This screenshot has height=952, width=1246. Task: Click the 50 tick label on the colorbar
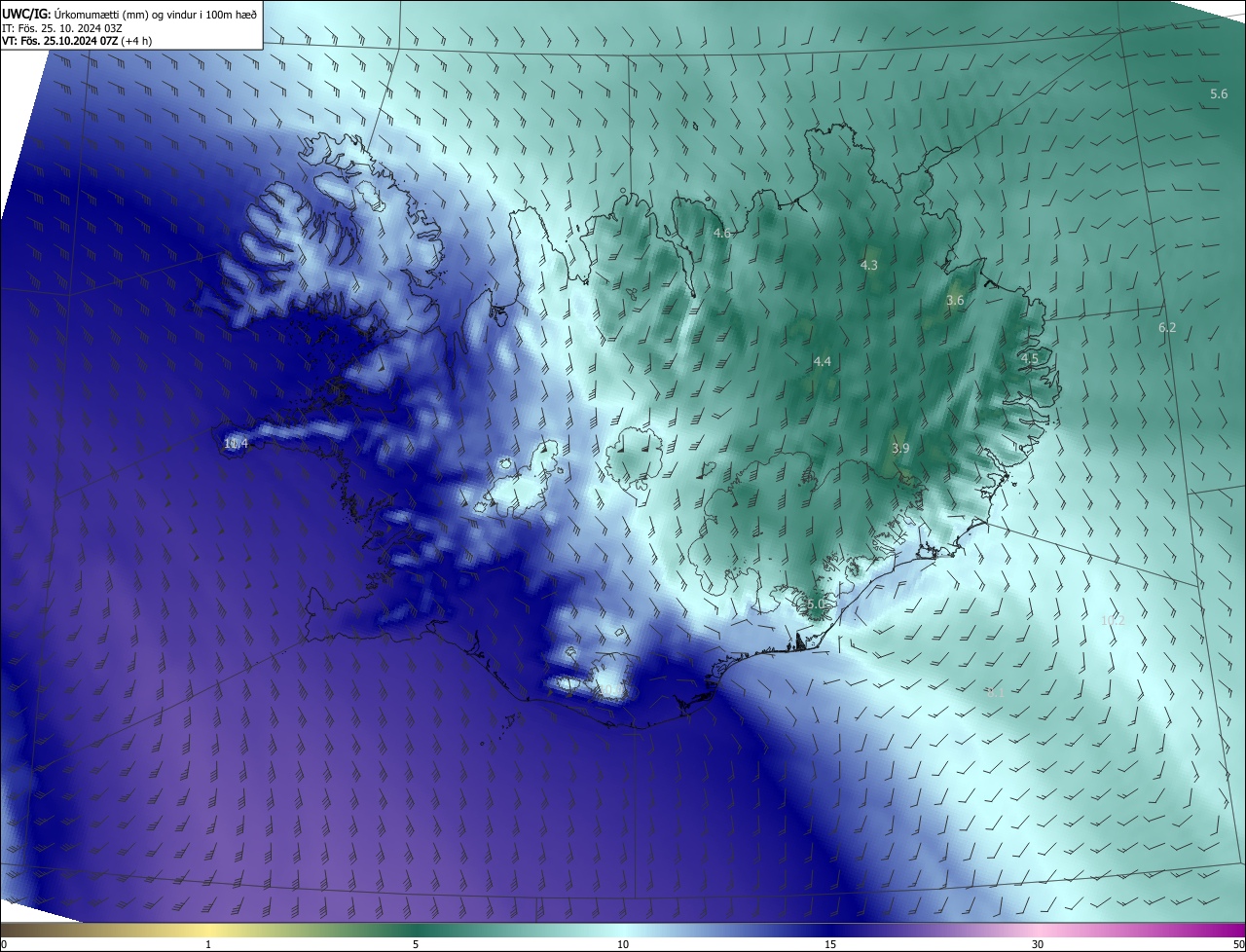point(1238,945)
